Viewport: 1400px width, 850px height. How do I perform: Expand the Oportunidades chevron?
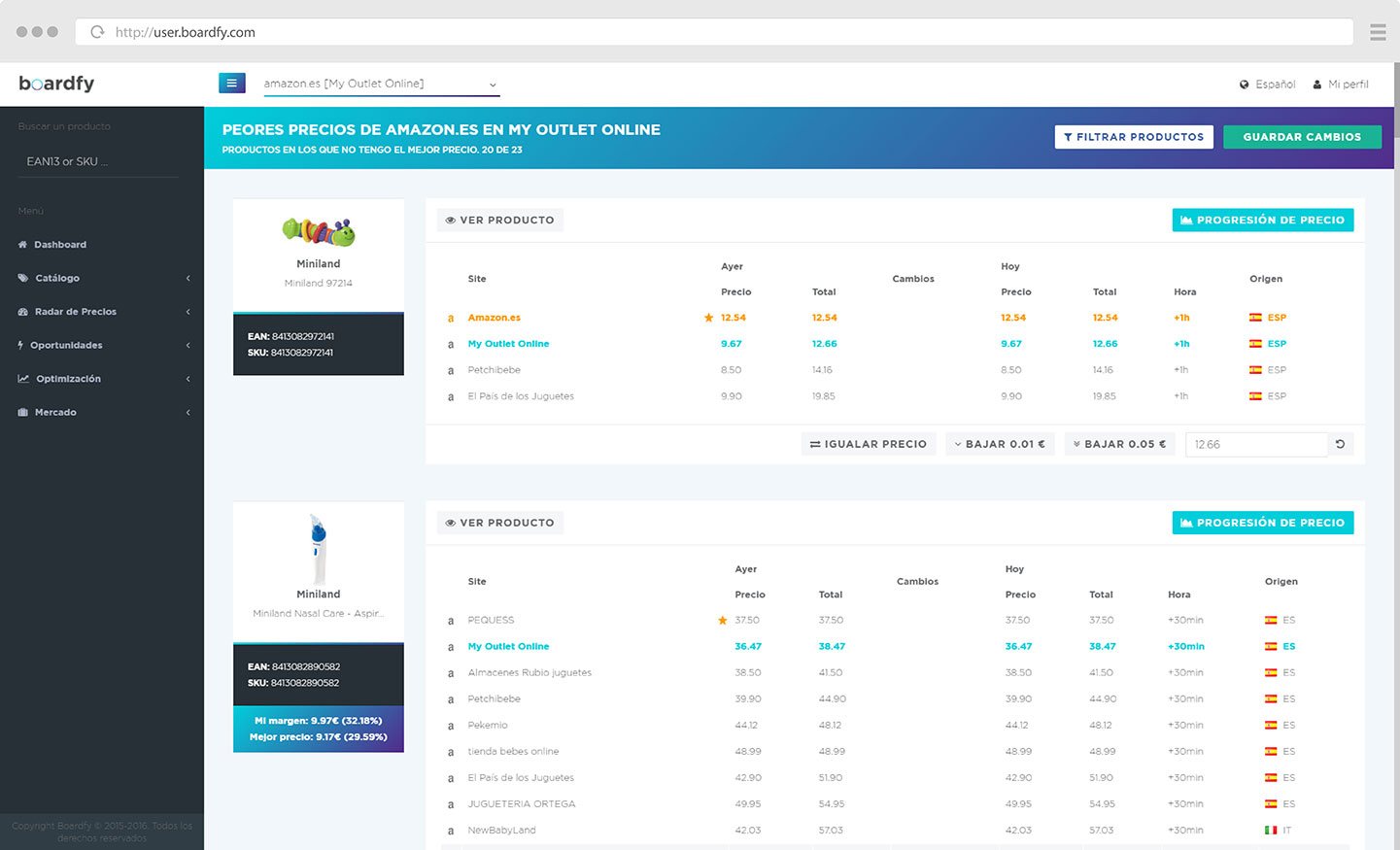pyautogui.click(x=188, y=345)
